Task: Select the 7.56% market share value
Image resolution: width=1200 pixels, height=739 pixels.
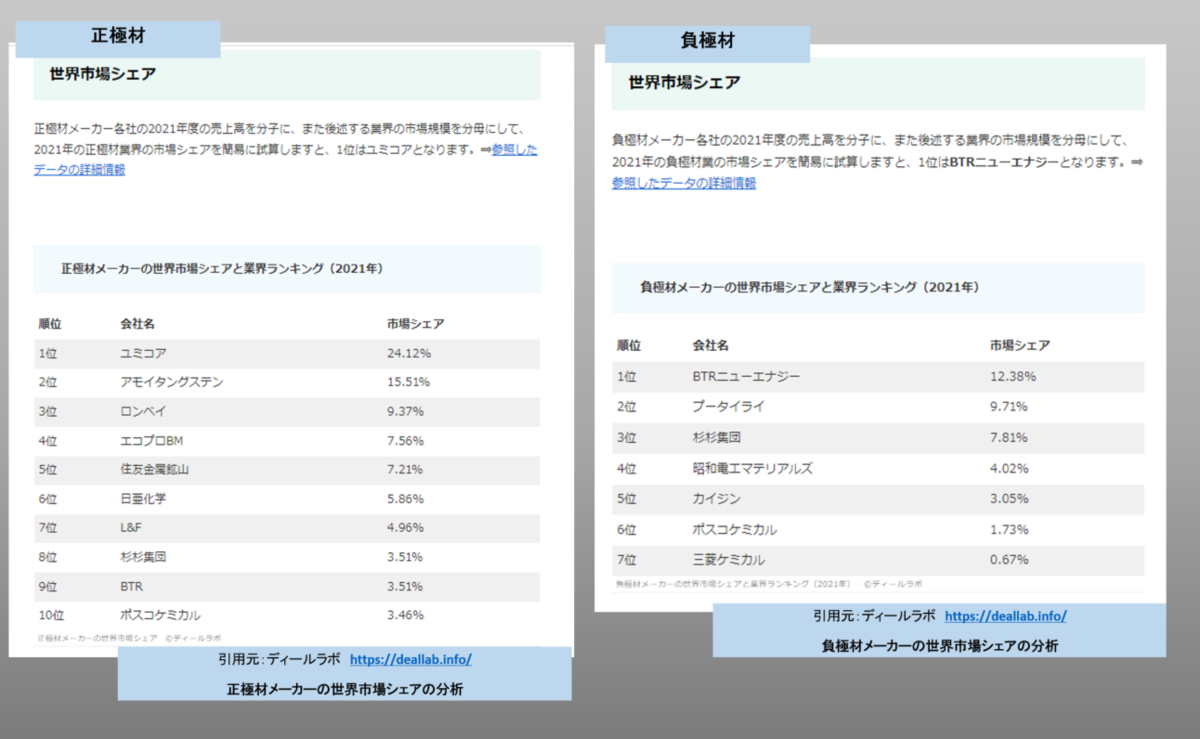Action: [406, 440]
